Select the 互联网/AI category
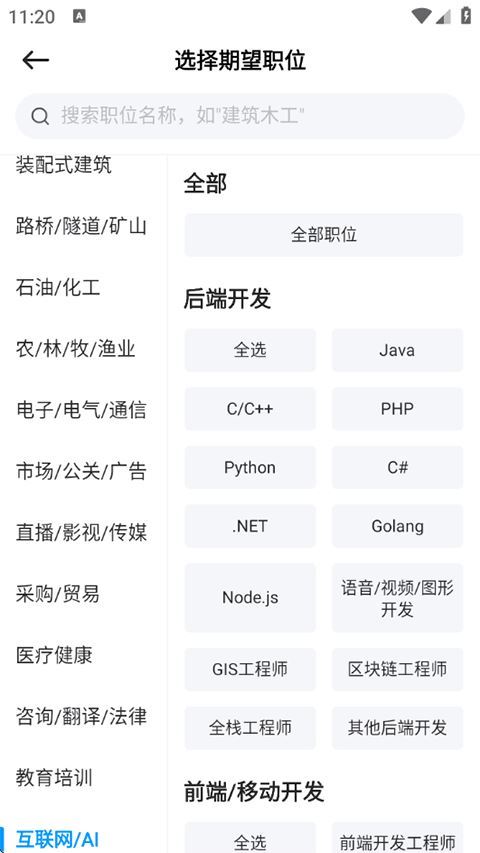480x853 pixels. pos(57,839)
